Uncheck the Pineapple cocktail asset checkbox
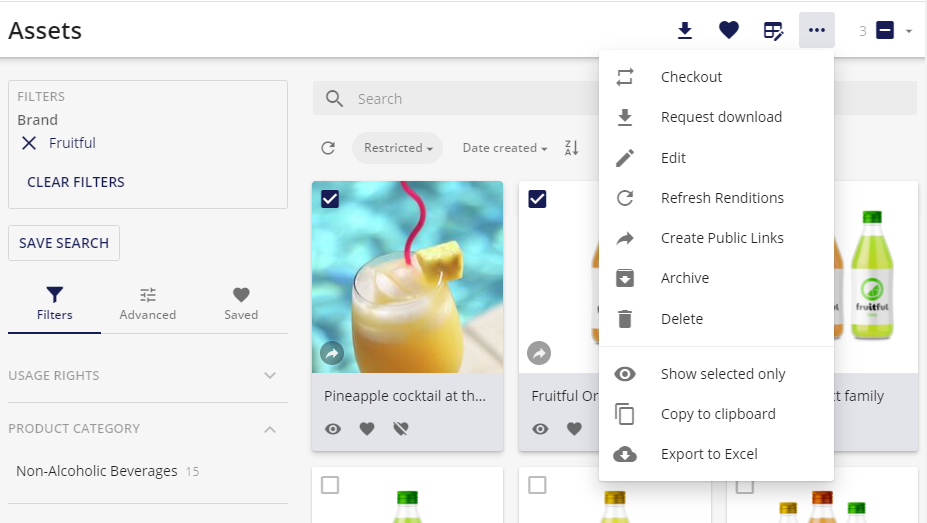The width and height of the screenshot is (927, 523). click(x=330, y=199)
